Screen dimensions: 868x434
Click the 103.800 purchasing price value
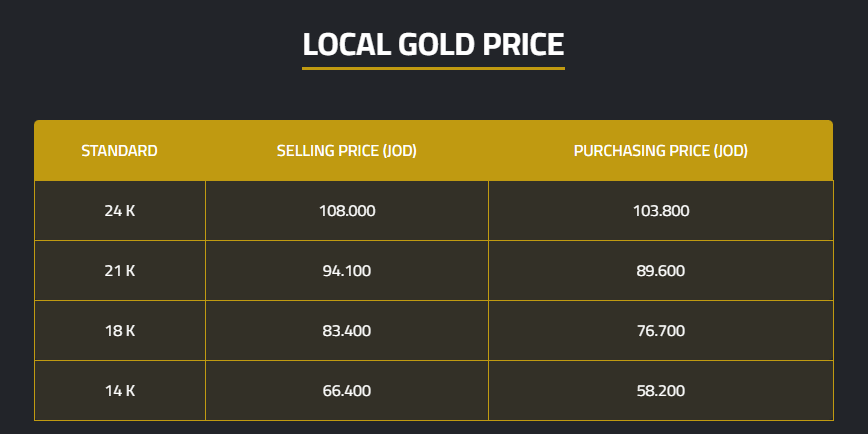(x=660, y=211)
